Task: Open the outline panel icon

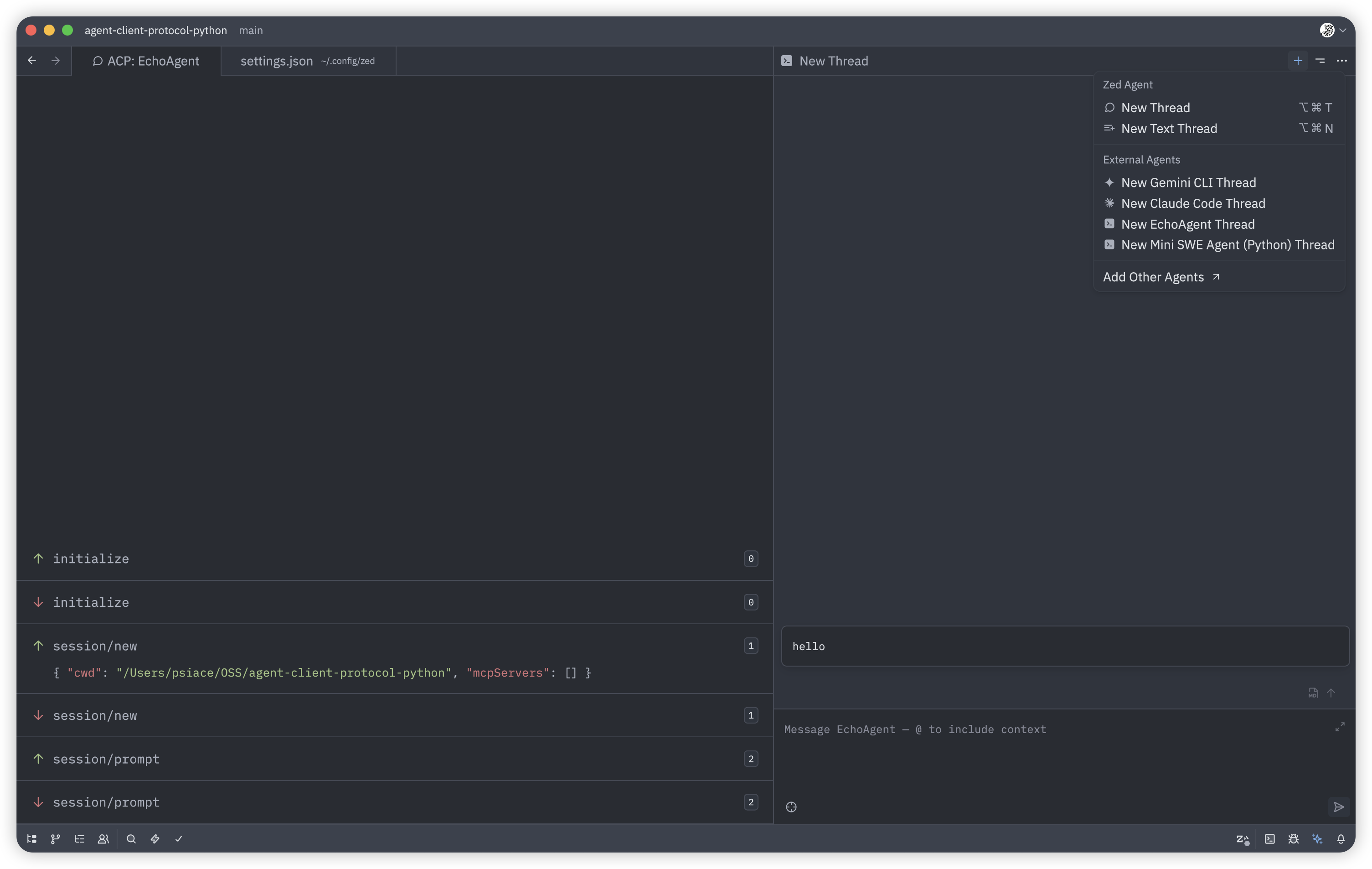Action: pyautogui.click(x=79, y=839)
